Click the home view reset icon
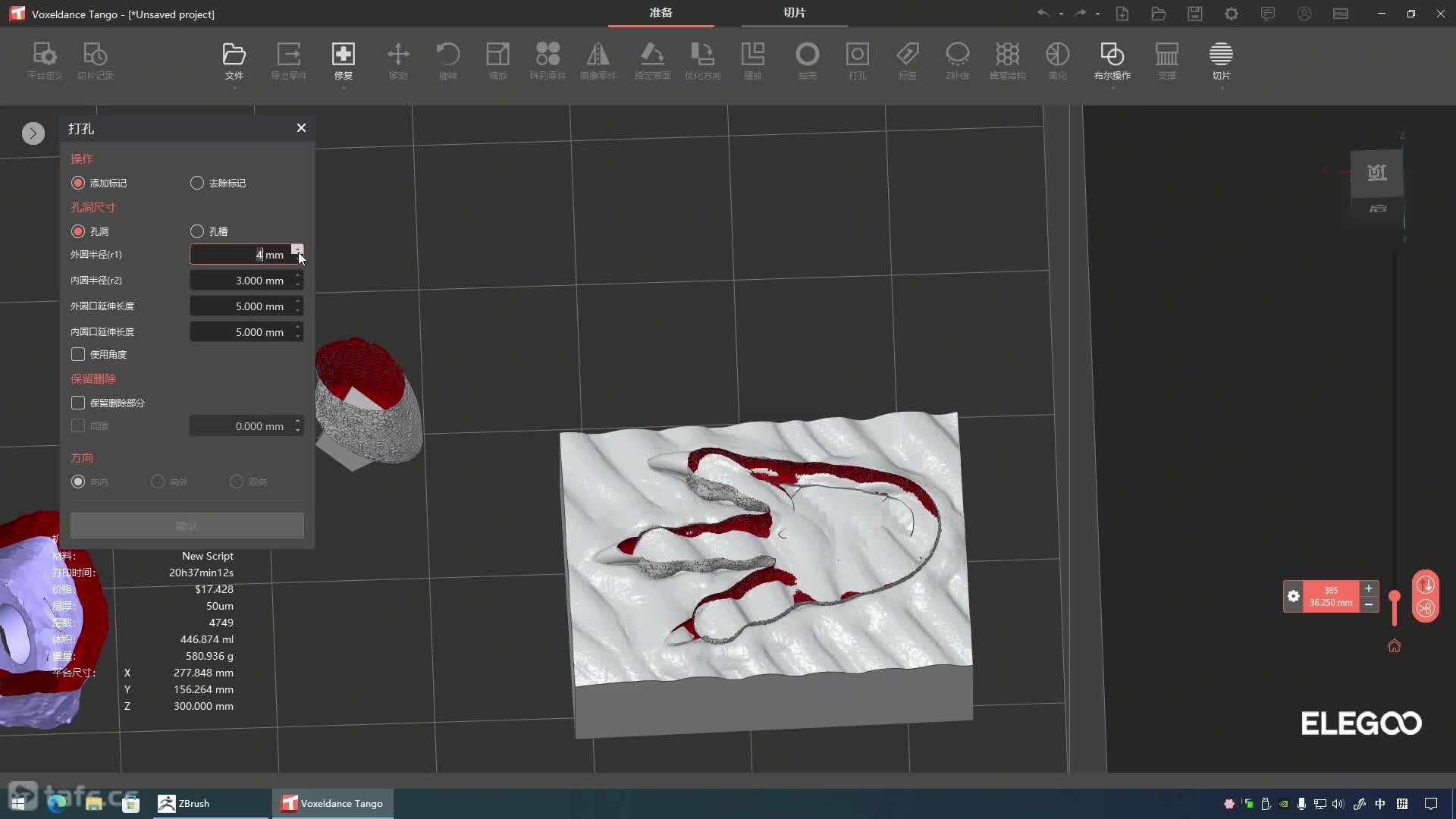Image resolution: width=1456 pixels, height=819 pixels. [1395, 646]
